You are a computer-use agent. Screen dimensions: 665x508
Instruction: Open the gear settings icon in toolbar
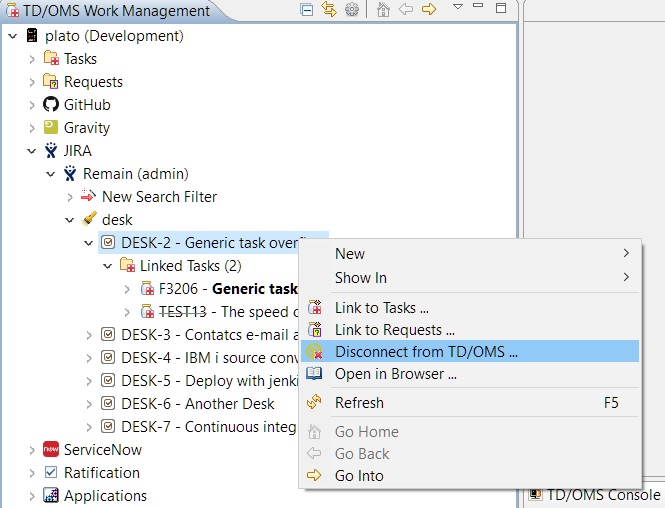[352, 10]
